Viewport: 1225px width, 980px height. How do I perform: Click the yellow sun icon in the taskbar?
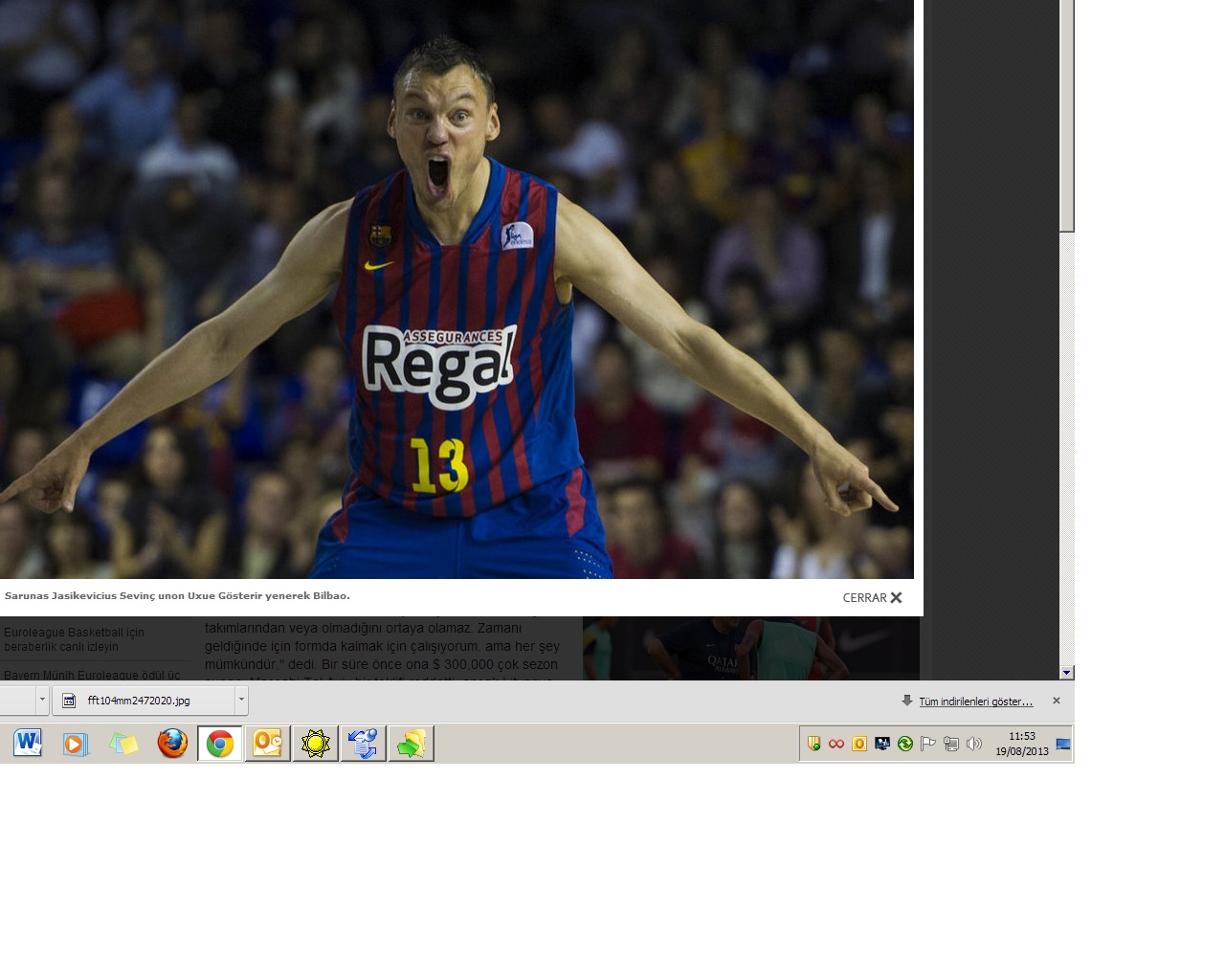tap(315, 744)
